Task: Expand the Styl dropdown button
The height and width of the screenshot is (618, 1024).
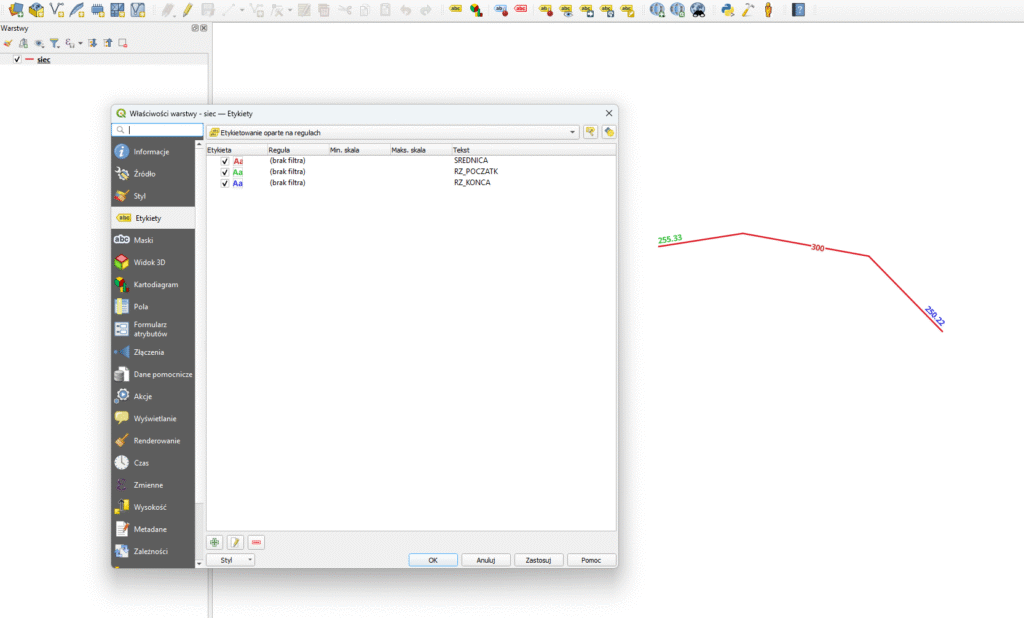Action: [x=230, y=560]
